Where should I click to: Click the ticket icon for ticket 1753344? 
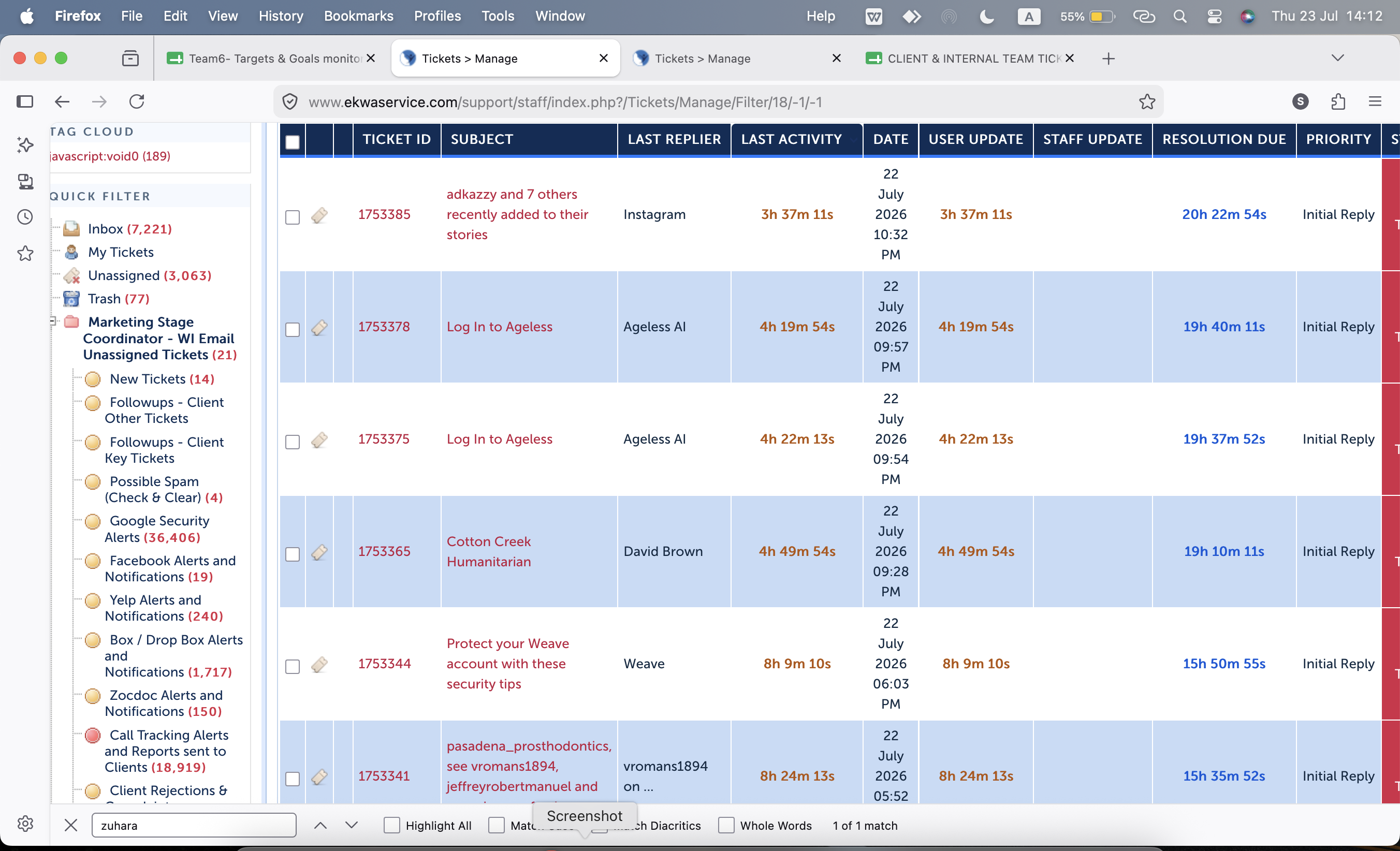pyautogui.click(x=319, y=664)
